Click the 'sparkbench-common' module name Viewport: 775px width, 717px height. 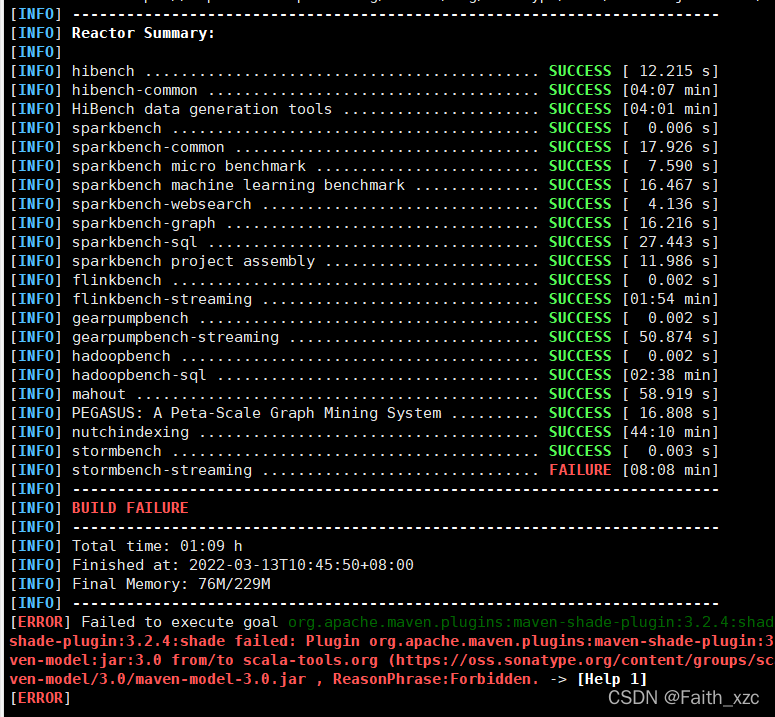148,147
